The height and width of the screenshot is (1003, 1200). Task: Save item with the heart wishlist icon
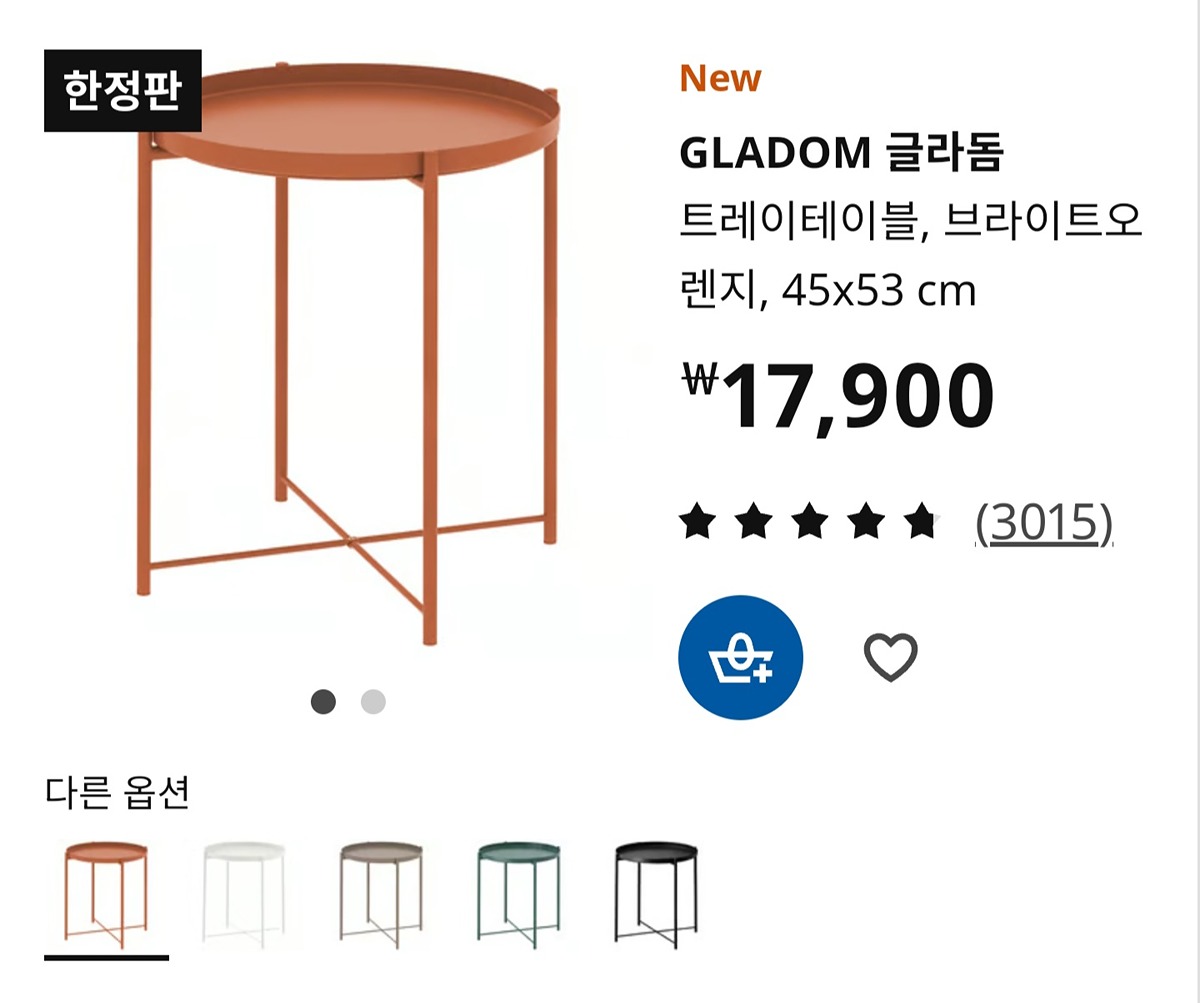click(x=890, y=657)
